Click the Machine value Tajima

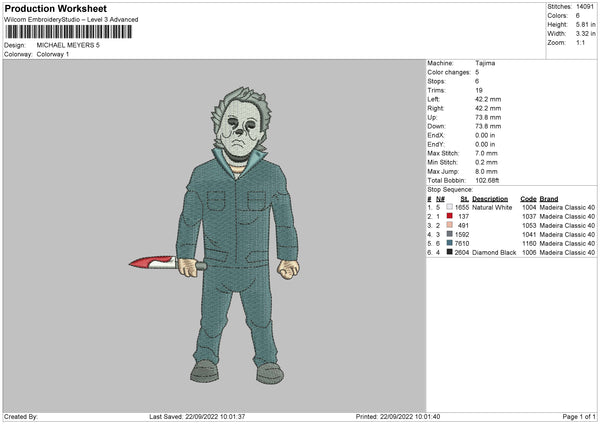click(x=485, y=63)
